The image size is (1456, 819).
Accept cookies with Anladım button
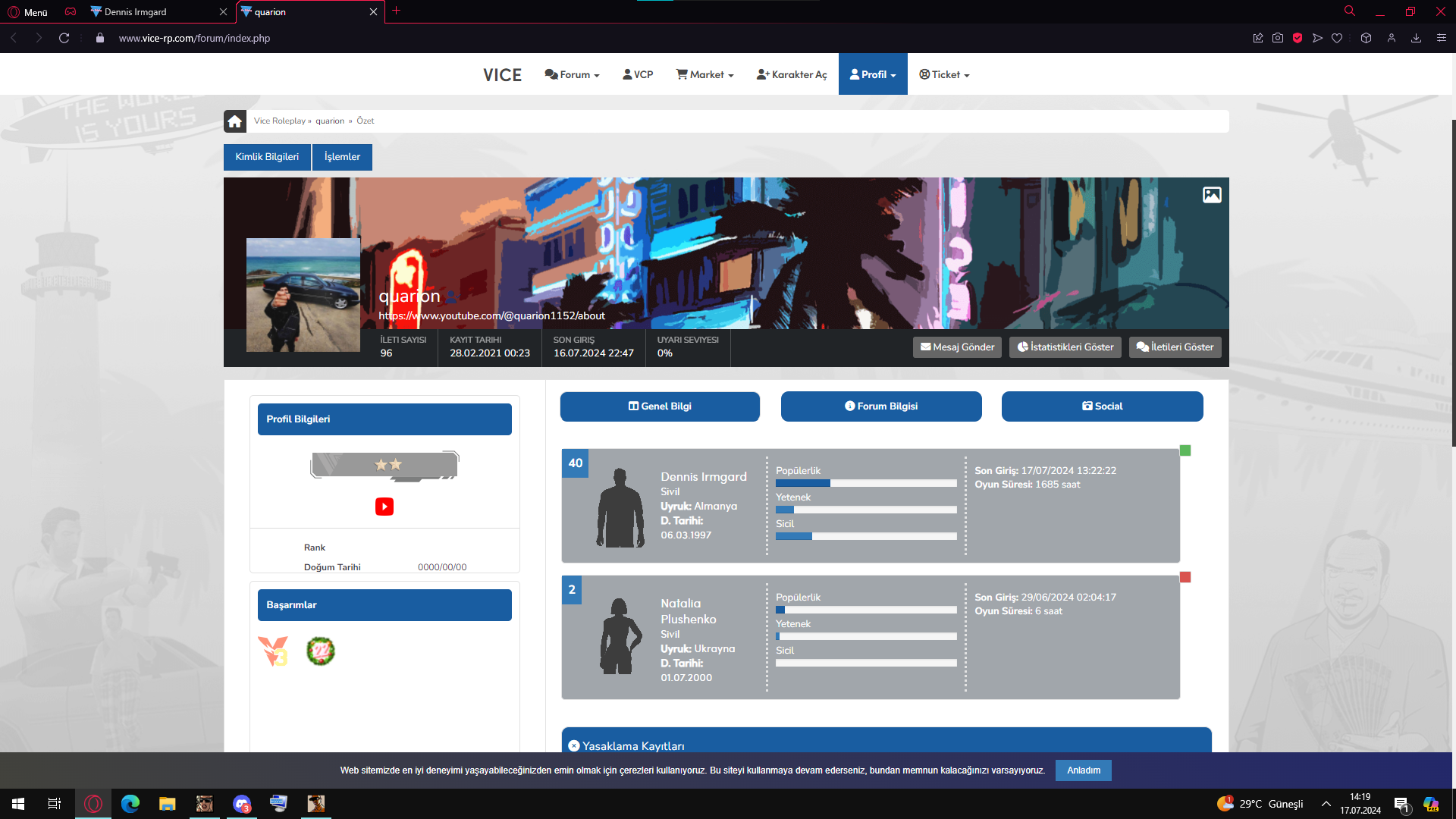pos(1084,770)
